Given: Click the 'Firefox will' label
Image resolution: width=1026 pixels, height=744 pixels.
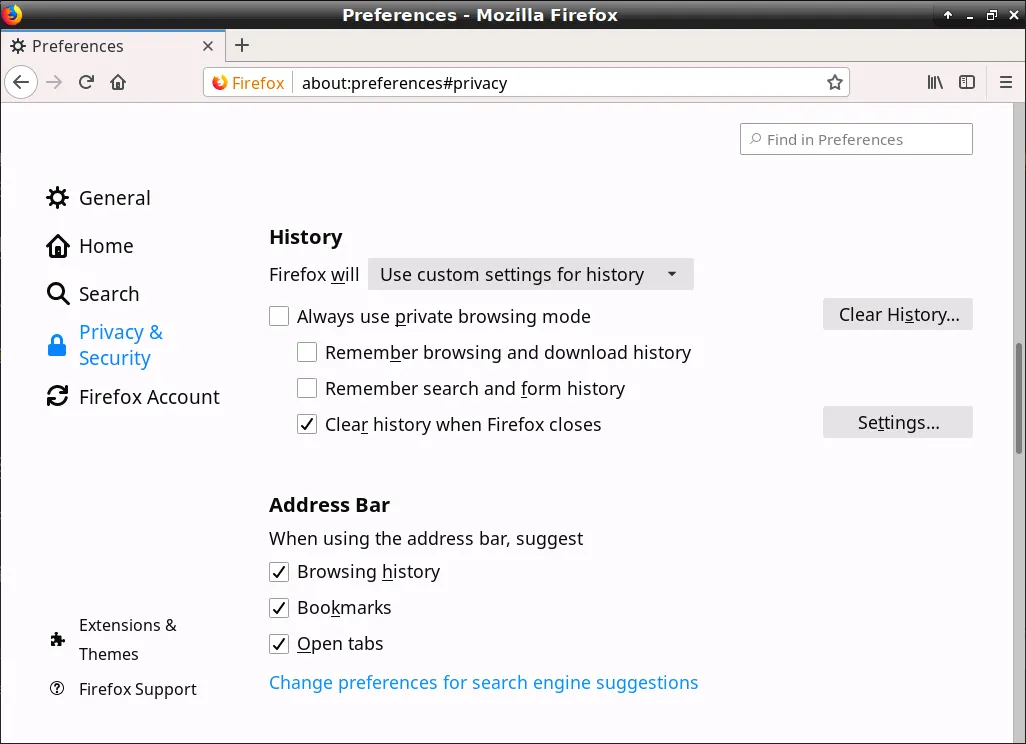Looking at the screenshot, I should click(x=314, y=274).
